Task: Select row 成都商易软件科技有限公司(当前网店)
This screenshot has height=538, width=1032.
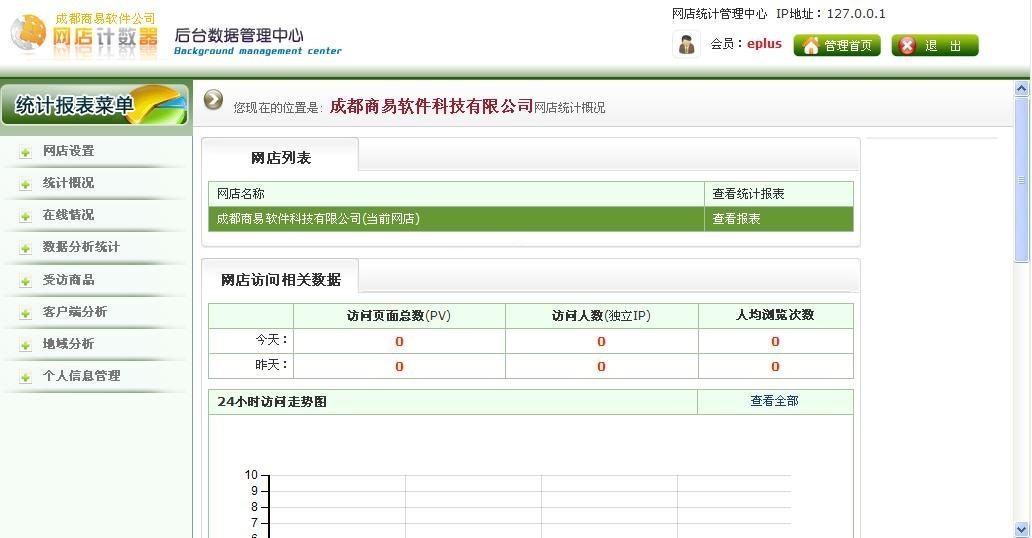Action: (x=530, y=219)
